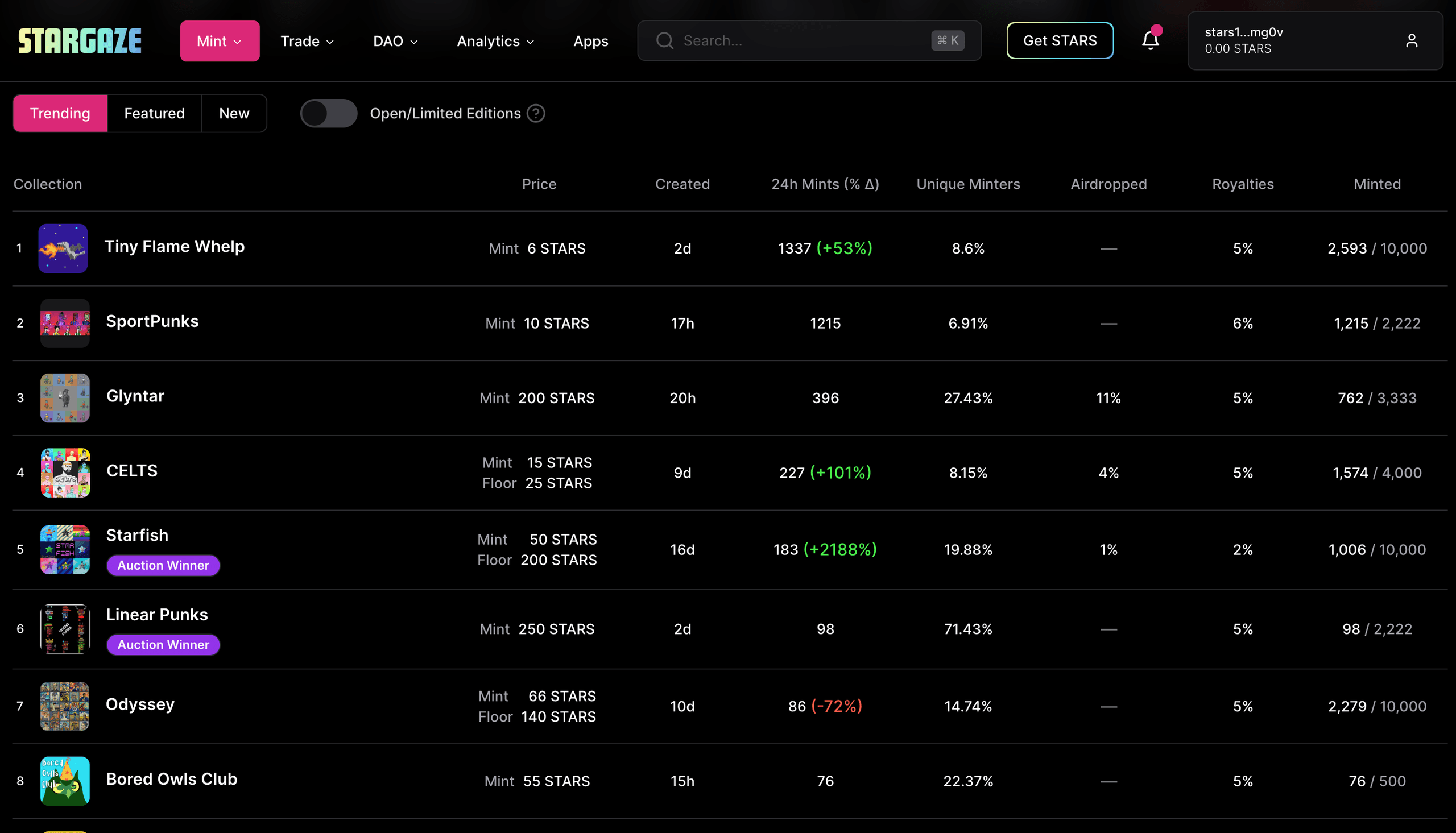
Task: Open Starfish collection thumbnail
Action: click(x=65, y=549)
